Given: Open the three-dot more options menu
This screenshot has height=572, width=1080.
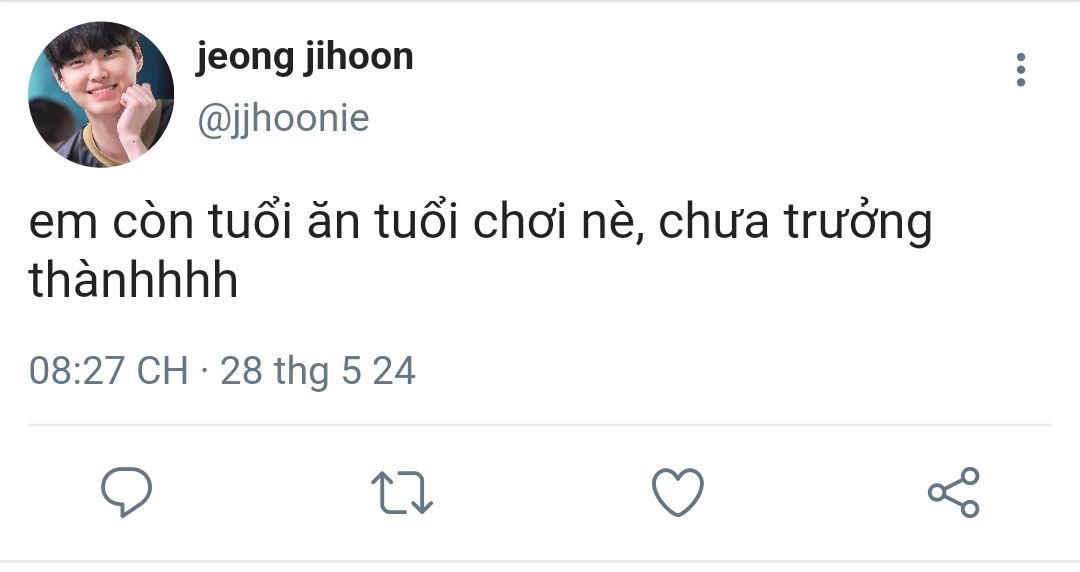Looking at the screenshot, I should (x=1020, y=70).
